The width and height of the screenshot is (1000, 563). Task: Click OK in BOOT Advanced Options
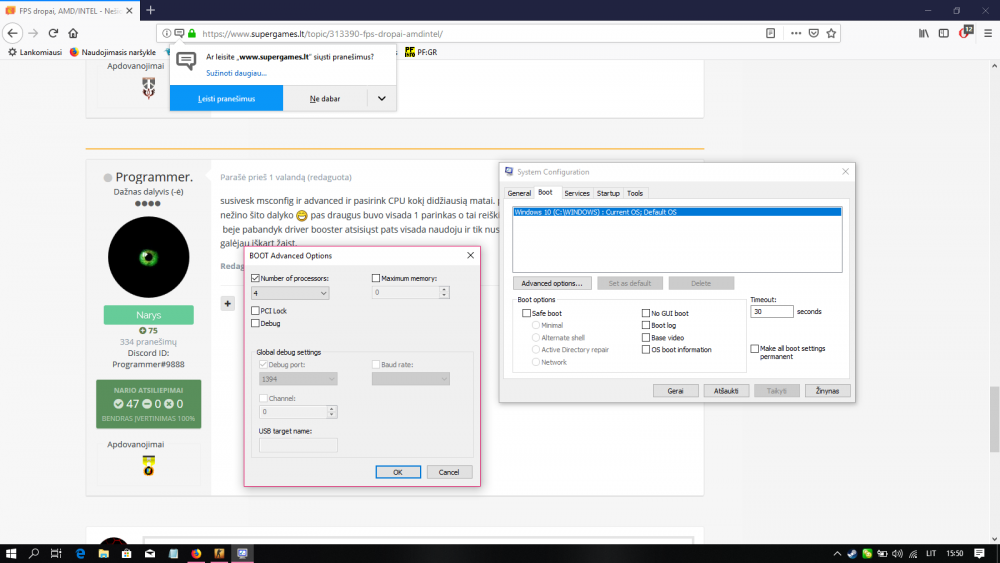398,472
